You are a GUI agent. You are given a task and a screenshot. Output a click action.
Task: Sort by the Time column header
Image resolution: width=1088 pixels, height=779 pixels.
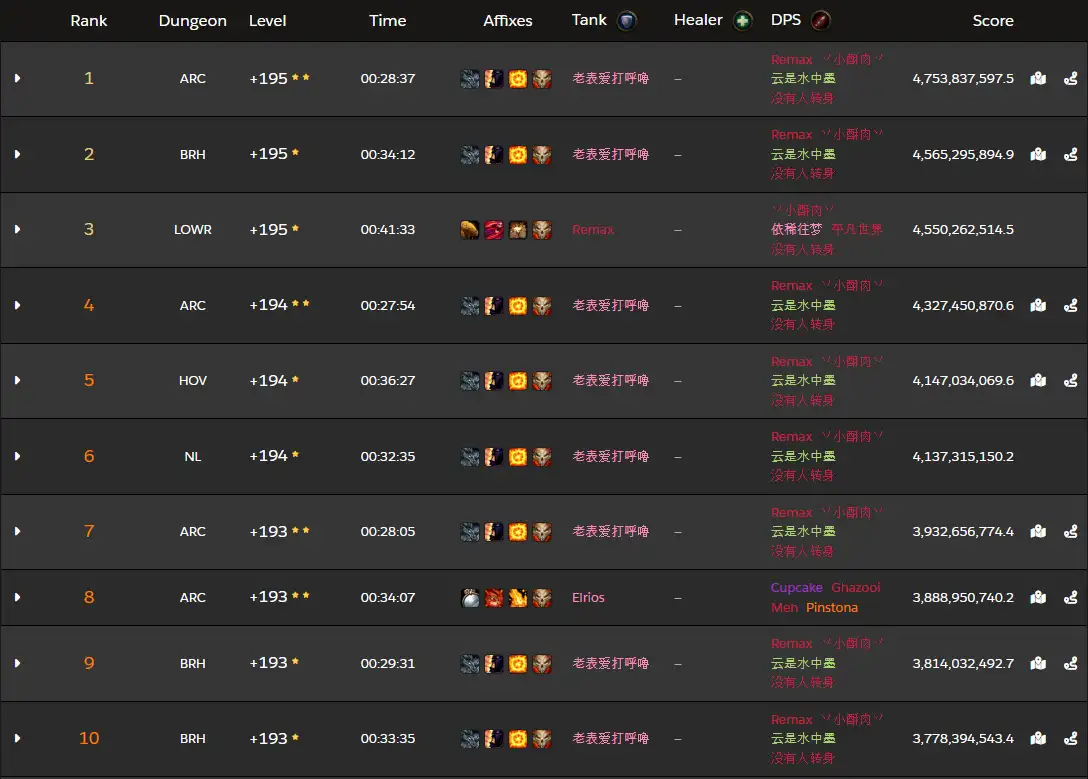387,21
